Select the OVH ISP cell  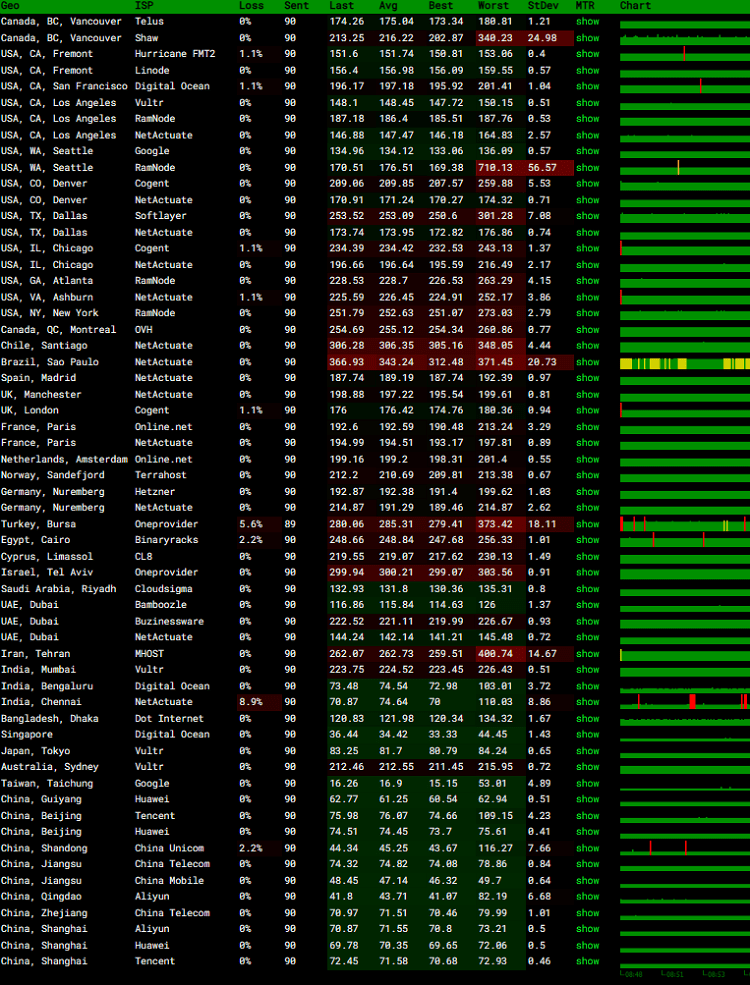point(143,330)
